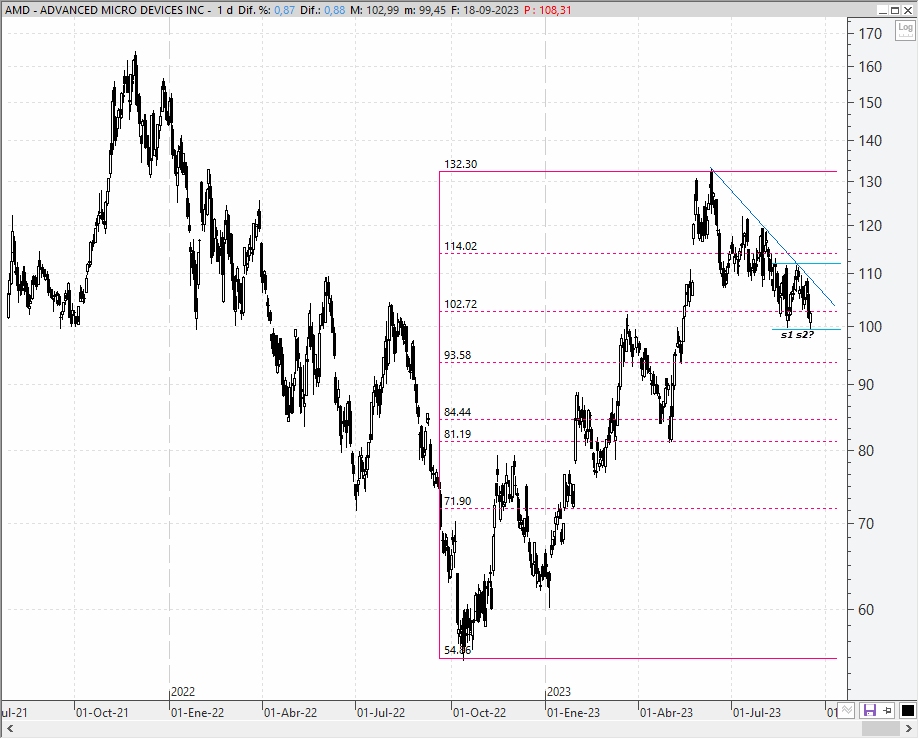This screenshot has width=919, height=739.
Task: Click the 2023 year marker on axis
Action: (559, 692)
